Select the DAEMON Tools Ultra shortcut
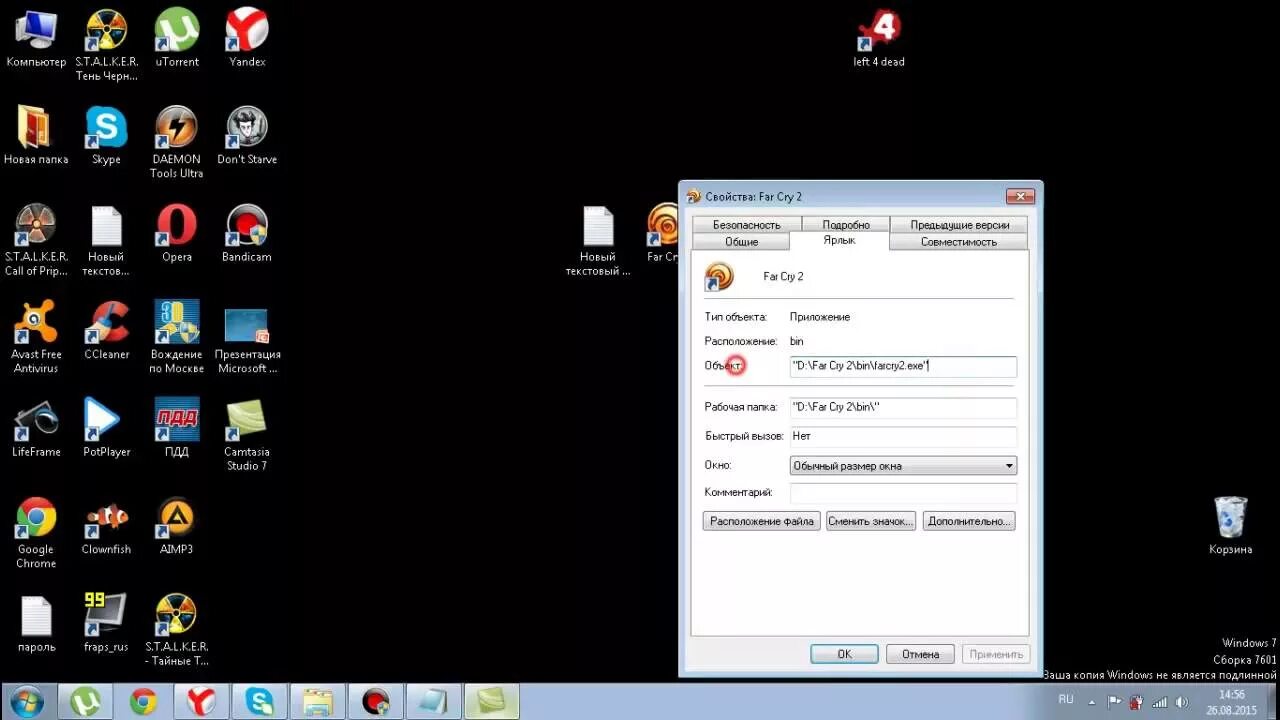This screenshot has width=1280, height=720. (x=177, y=143)
